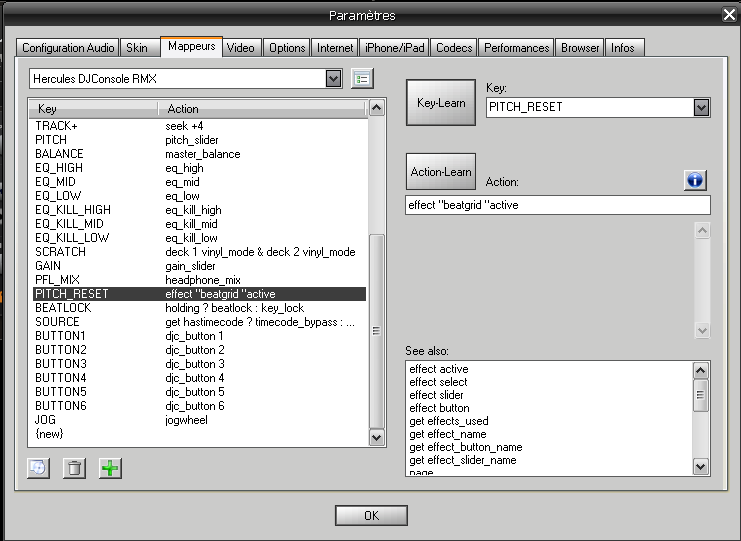Select the BALANCE mapping row
Screen dimensions: 741x541
(199, 154)
